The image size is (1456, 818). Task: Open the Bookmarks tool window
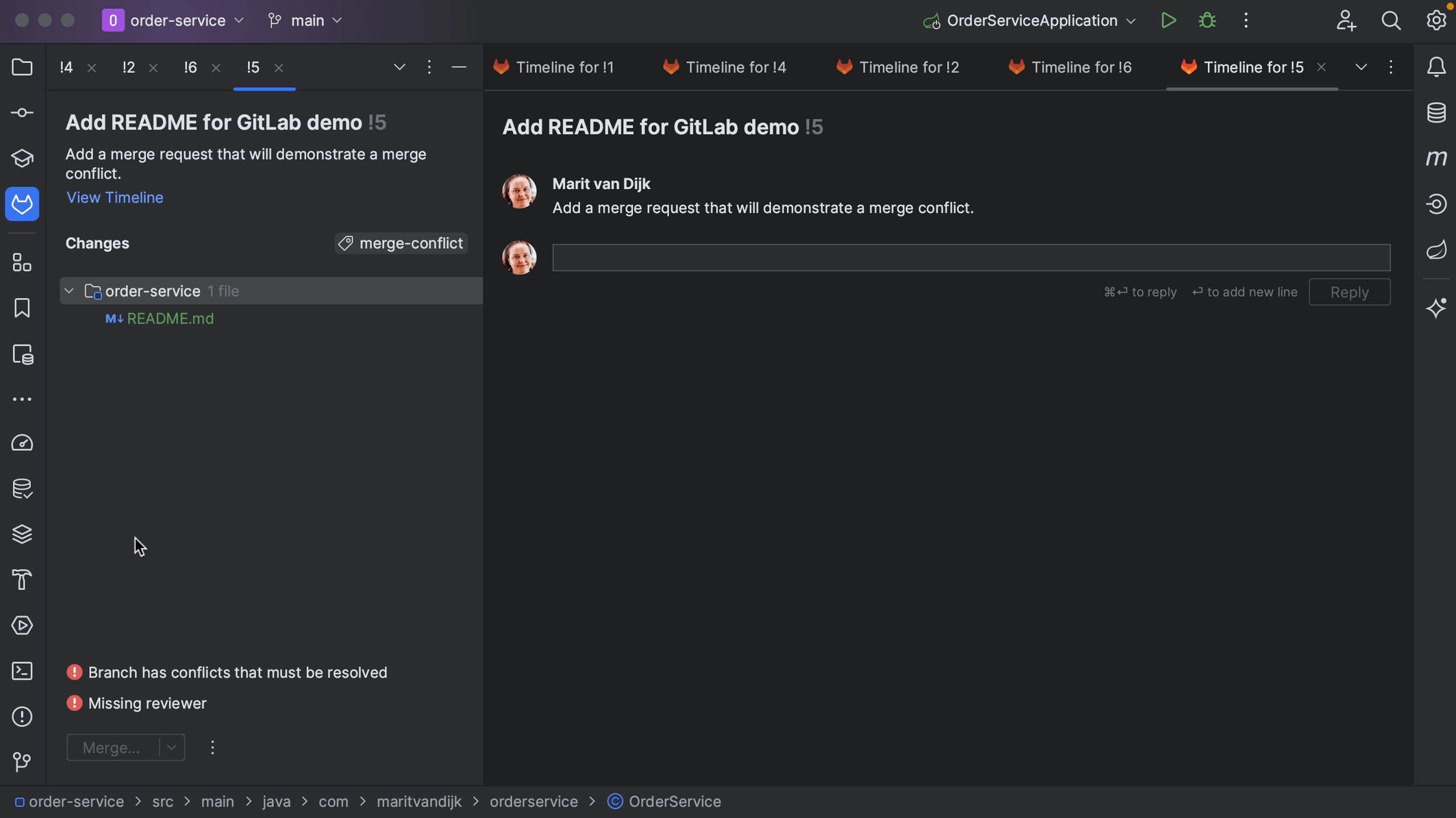point(22,308)
